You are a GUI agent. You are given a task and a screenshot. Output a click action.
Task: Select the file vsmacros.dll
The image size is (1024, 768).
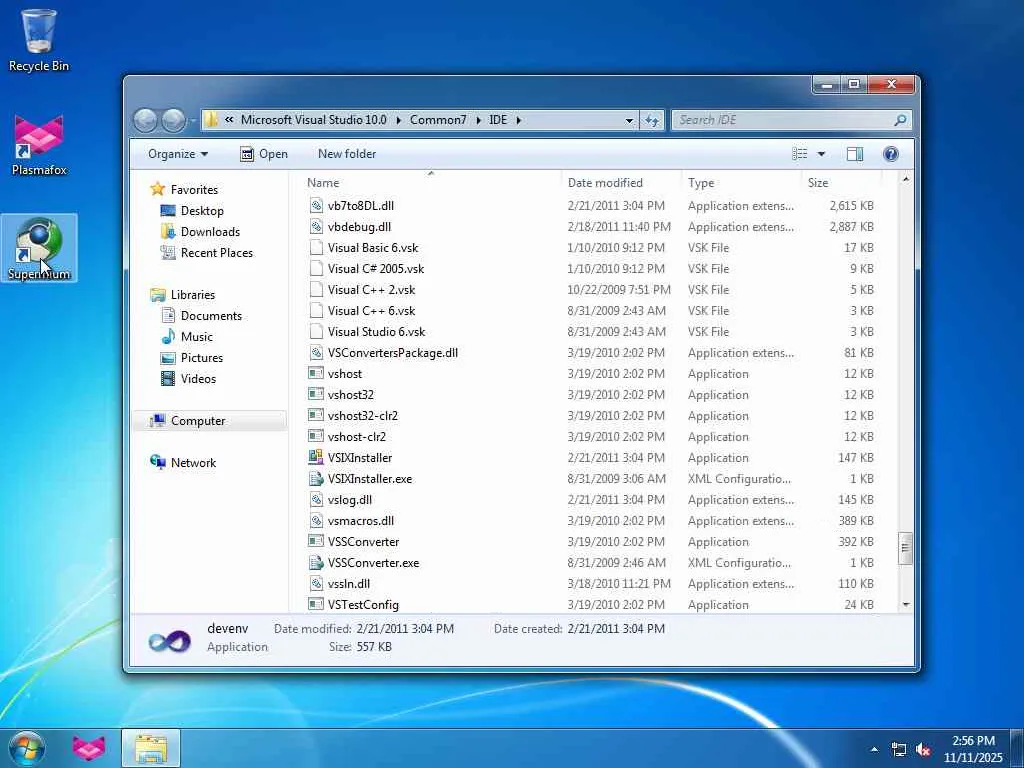(x=360, y=521)
